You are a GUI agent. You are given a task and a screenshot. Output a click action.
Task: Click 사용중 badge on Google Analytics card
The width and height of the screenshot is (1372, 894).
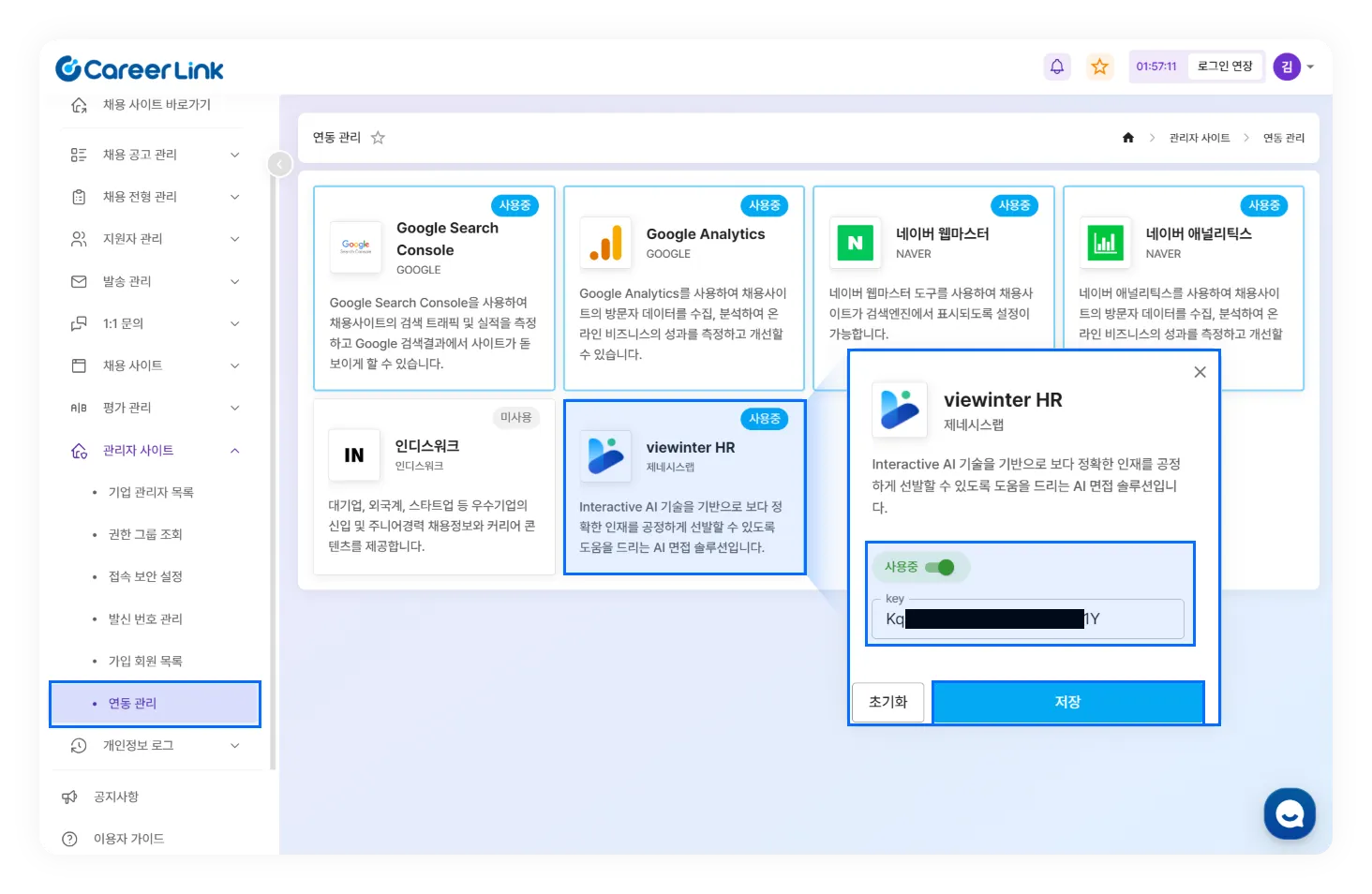(x=765, y=205)
